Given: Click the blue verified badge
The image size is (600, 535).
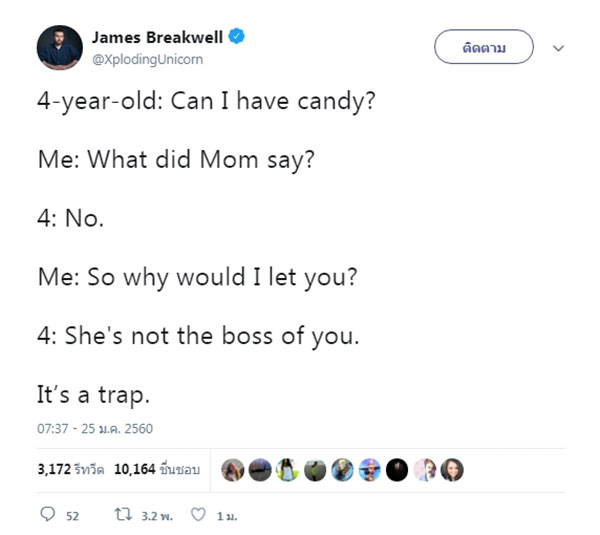Looking at the screenshot, I should pos(238,37).
